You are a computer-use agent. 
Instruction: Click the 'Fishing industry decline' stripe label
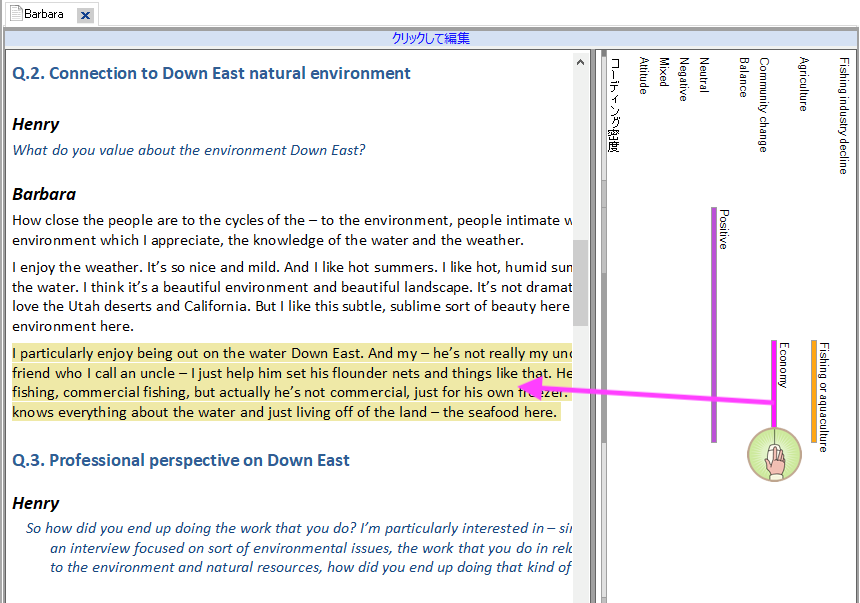pyautogui.click(x=843, y=115)
